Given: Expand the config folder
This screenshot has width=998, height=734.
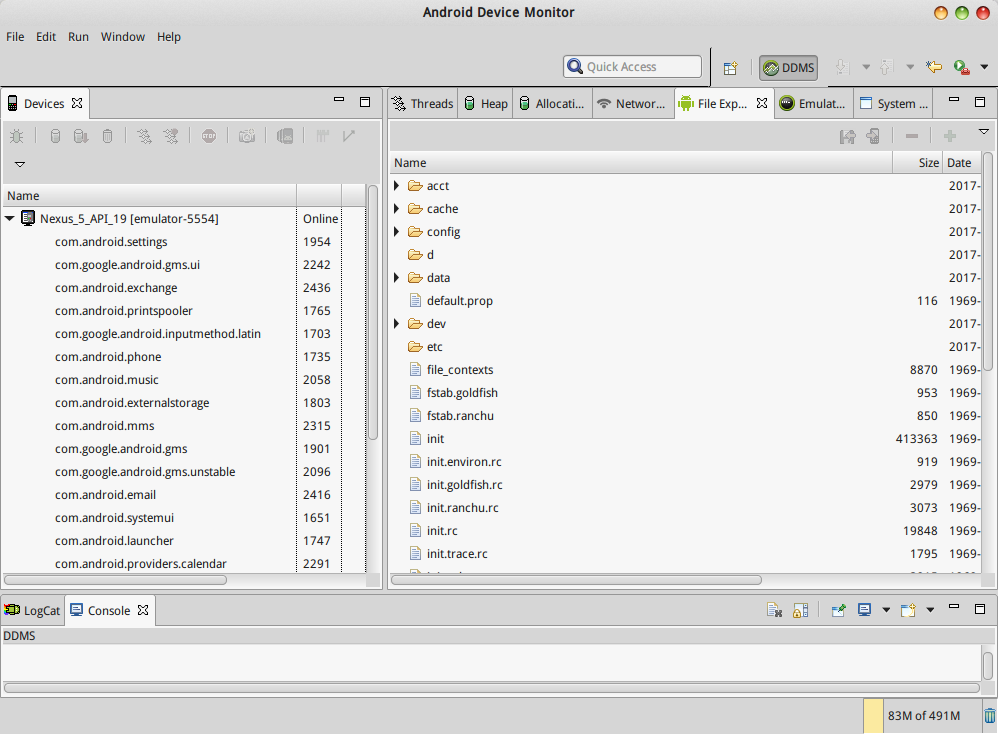Looking at the screenshot, I should 397,231.
